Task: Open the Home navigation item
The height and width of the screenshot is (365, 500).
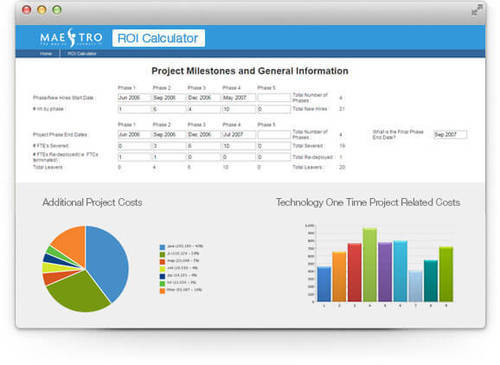Action: pos(46,54)
